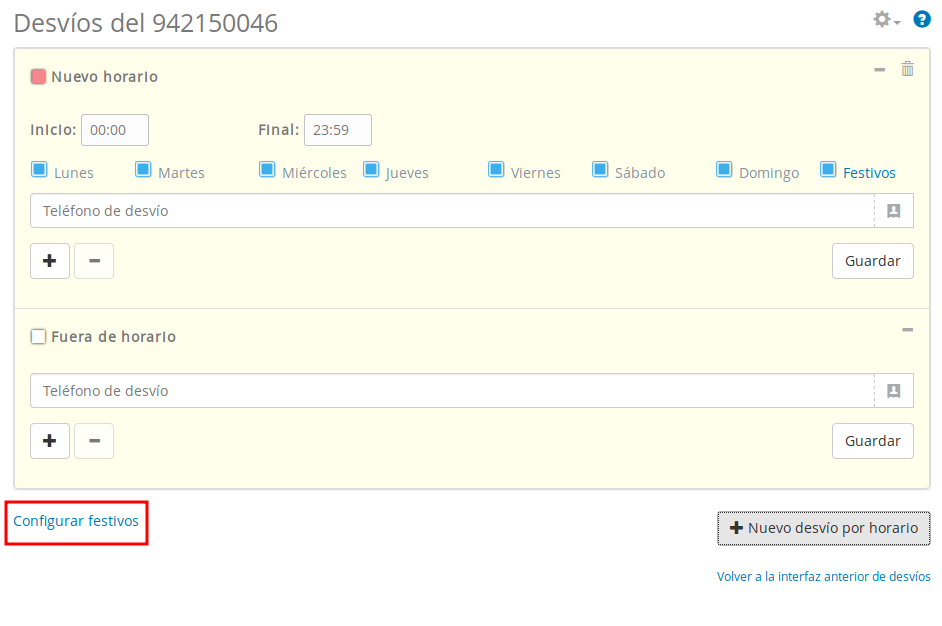Open the settings gear dropdown

pyautogui.click(x=886, y=20)
